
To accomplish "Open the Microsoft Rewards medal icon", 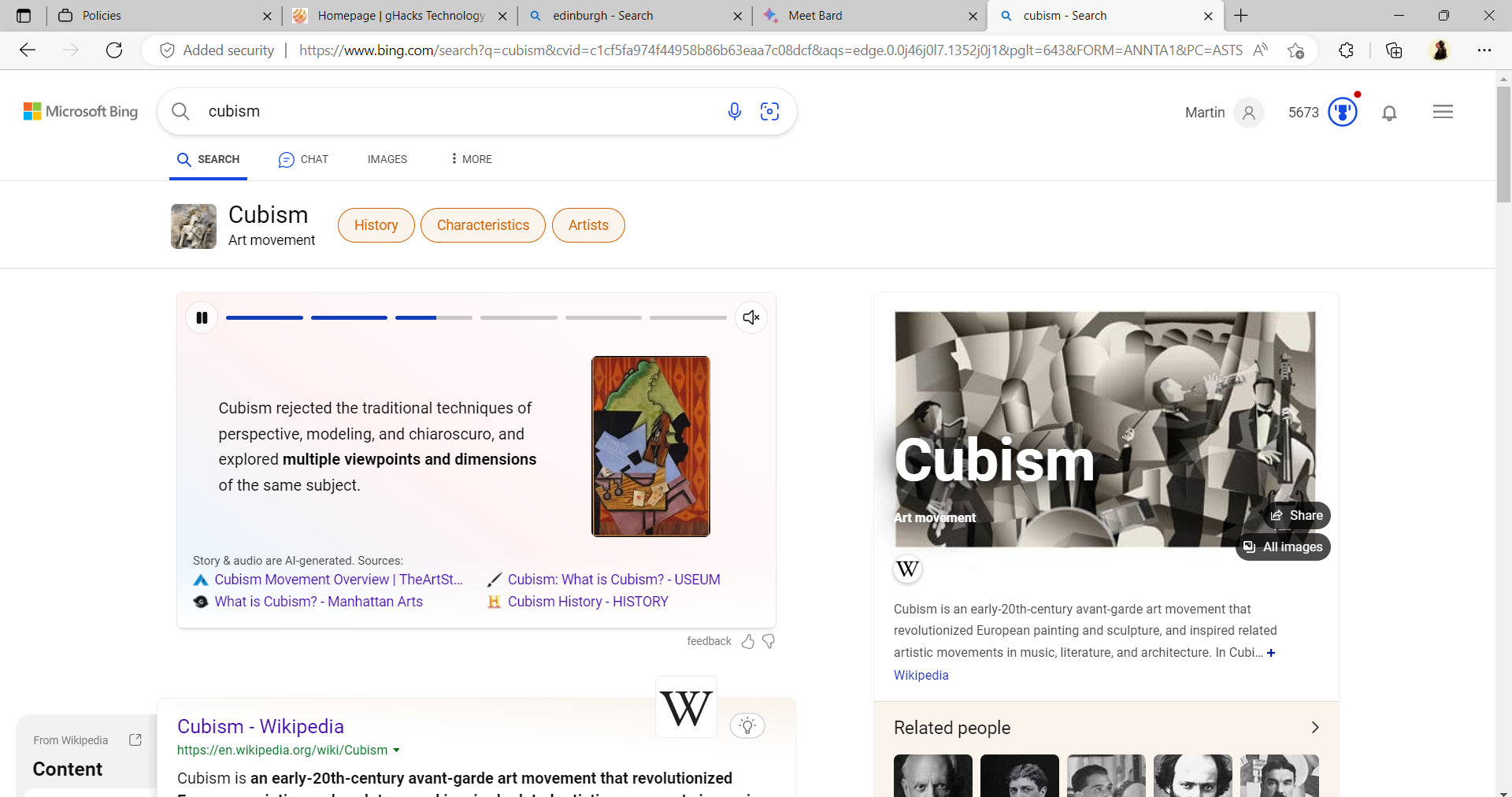I will click(1341, 112).
